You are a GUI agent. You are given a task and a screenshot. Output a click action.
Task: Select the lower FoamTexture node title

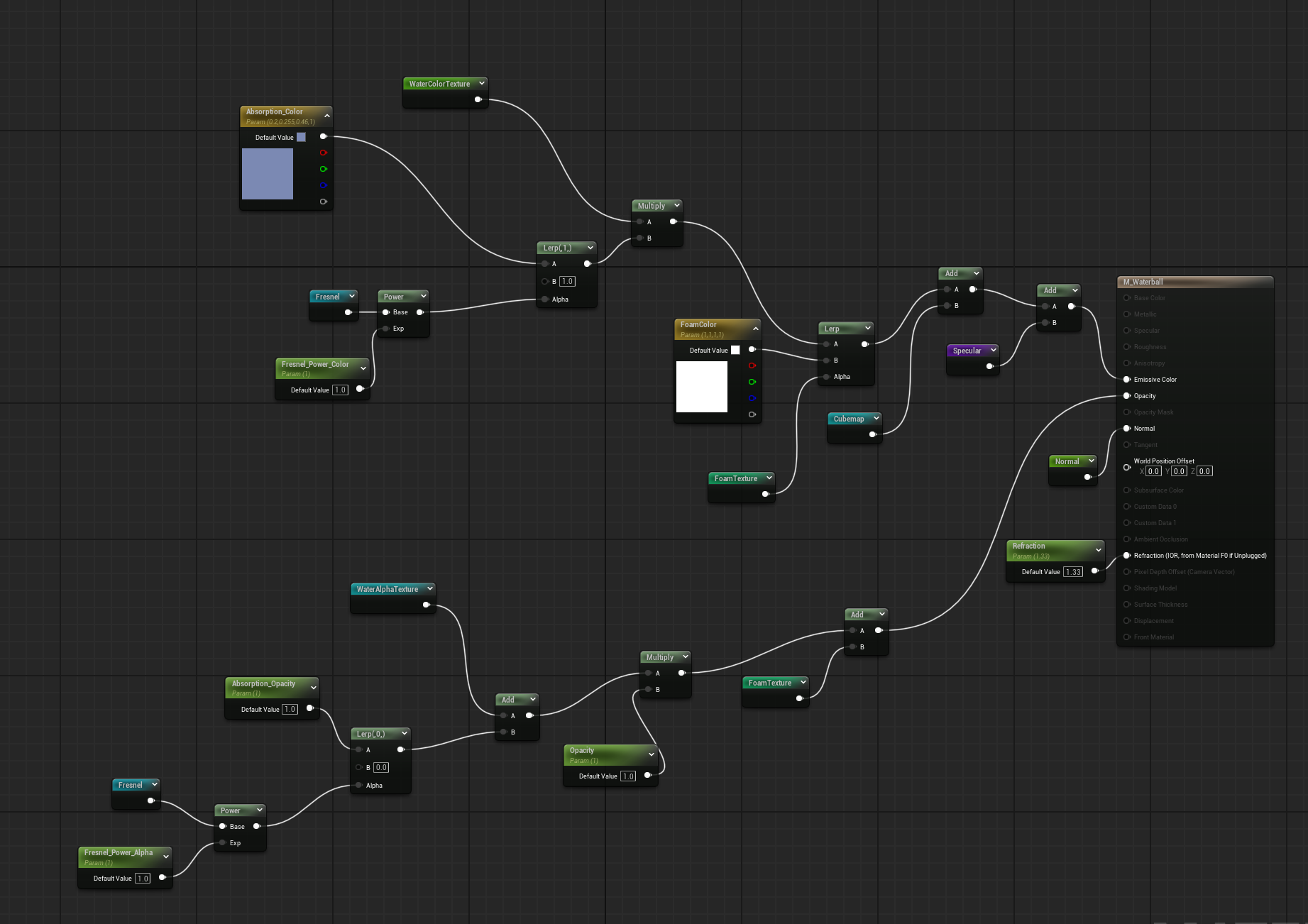[770, 683]
